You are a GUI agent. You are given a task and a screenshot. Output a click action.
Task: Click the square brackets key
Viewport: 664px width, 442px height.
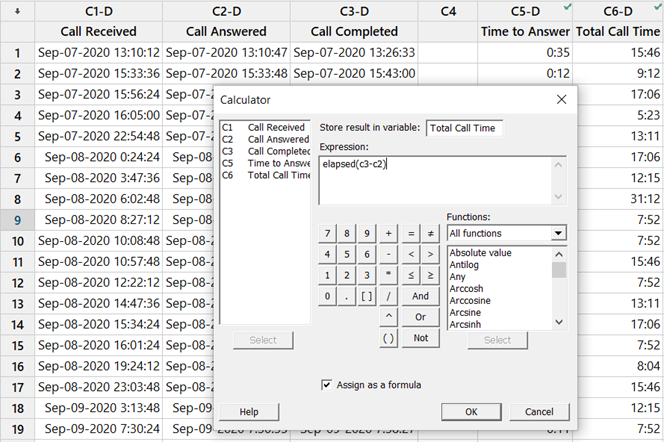click(367, 296)
